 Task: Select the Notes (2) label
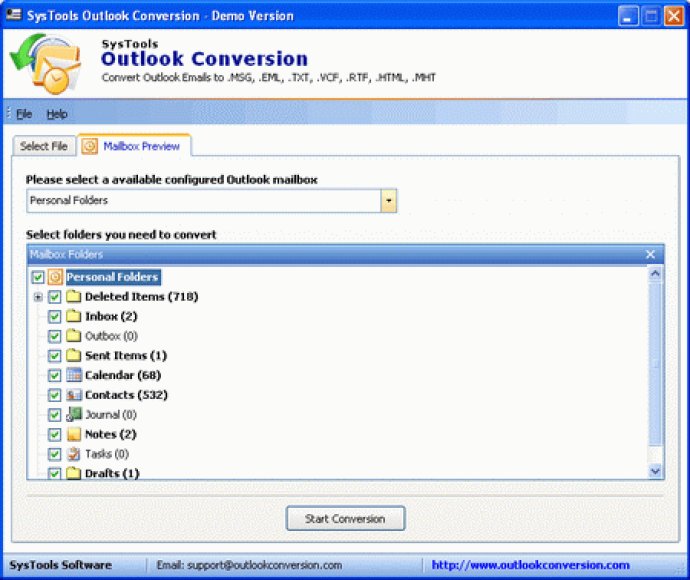pyautogui.click(x=110, y=434)
